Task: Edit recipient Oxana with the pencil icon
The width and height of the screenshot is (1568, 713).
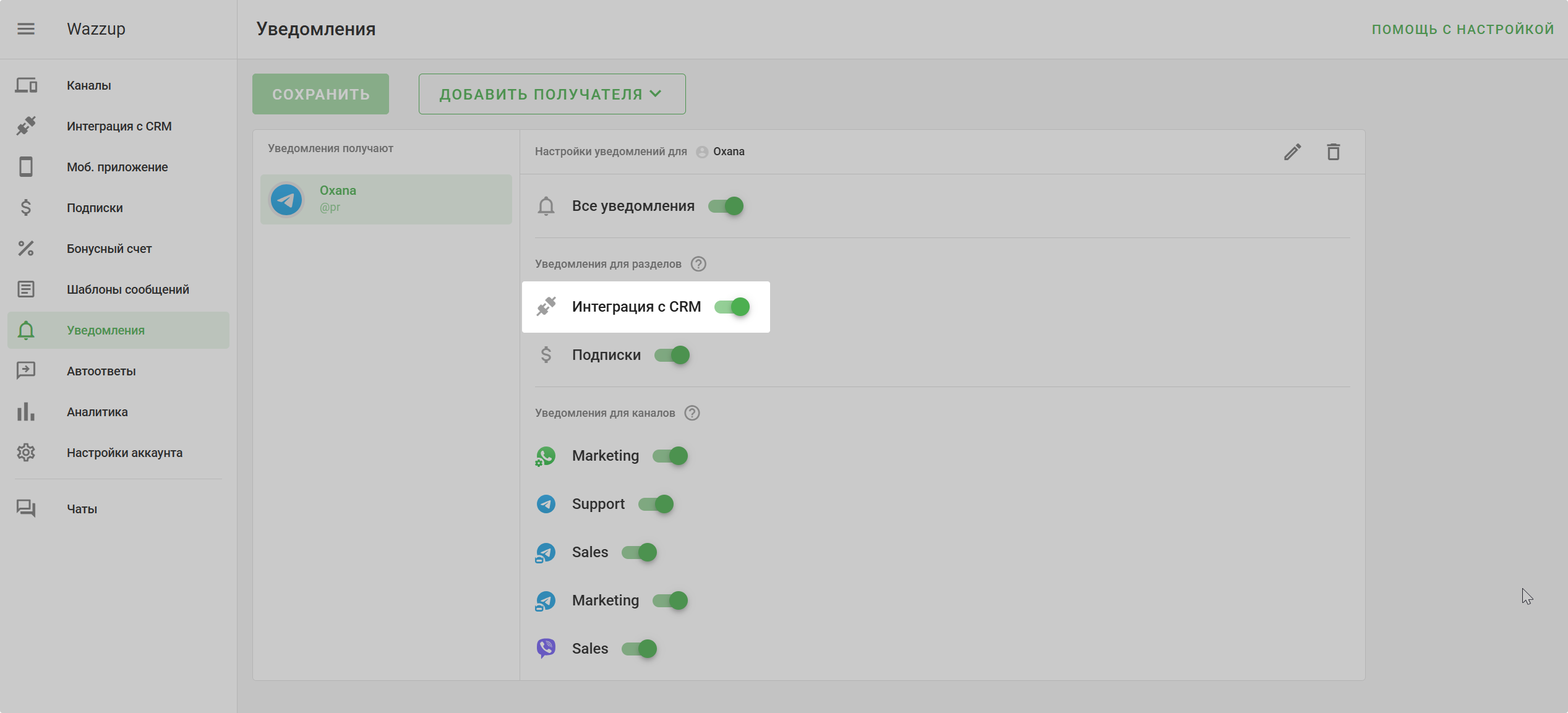Action: tap(1293, 152)
